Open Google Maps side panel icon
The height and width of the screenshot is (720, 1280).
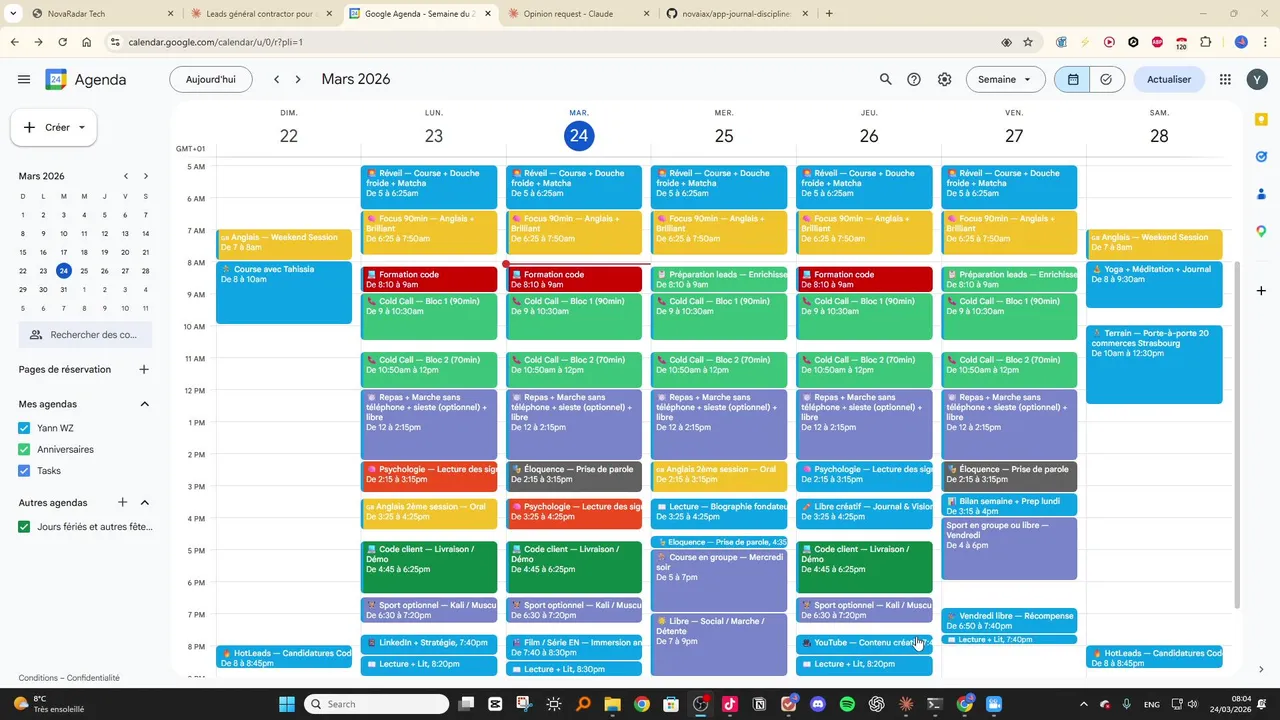(x=1261, y=231)
